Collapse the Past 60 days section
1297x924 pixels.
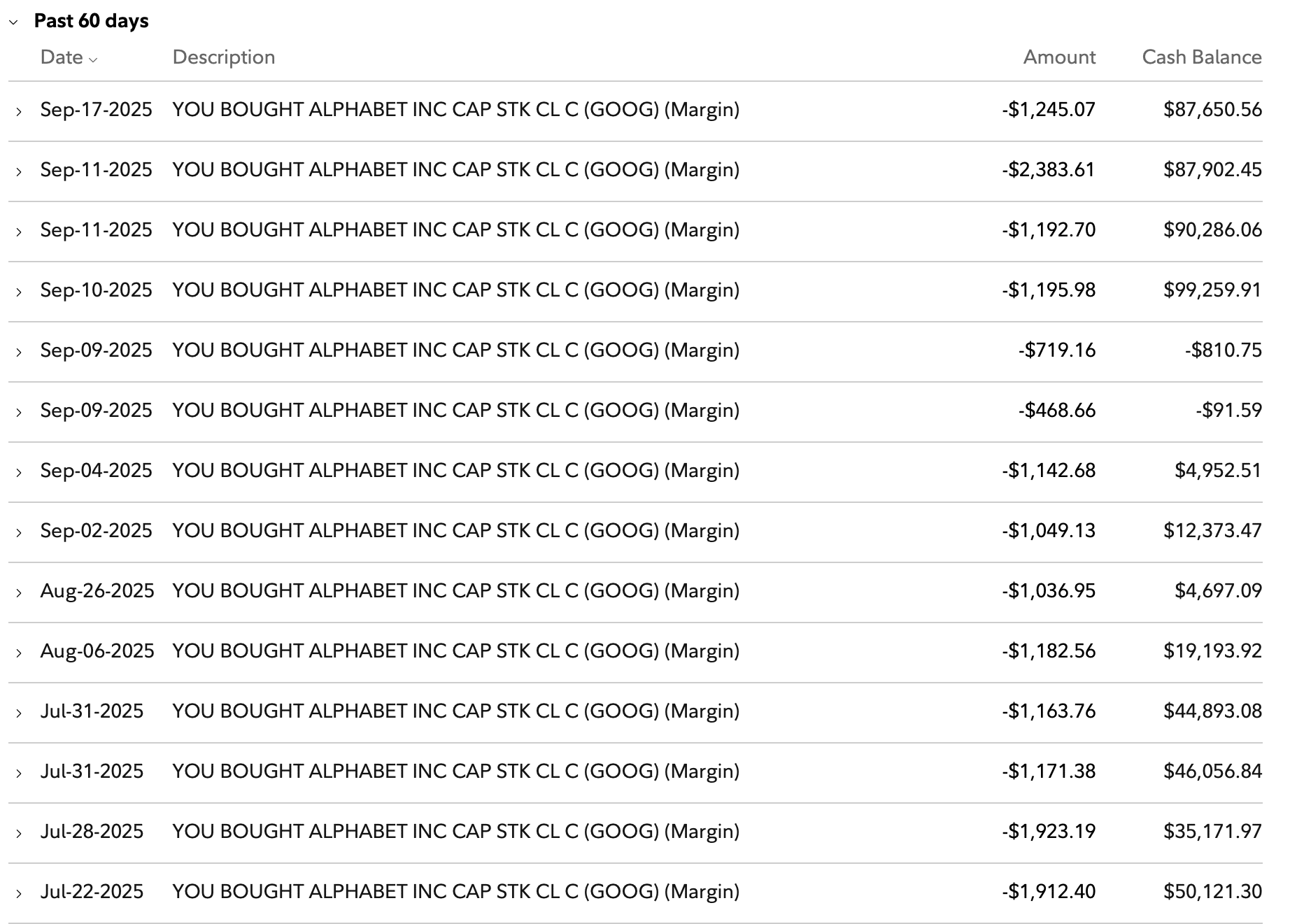[15, 21]
